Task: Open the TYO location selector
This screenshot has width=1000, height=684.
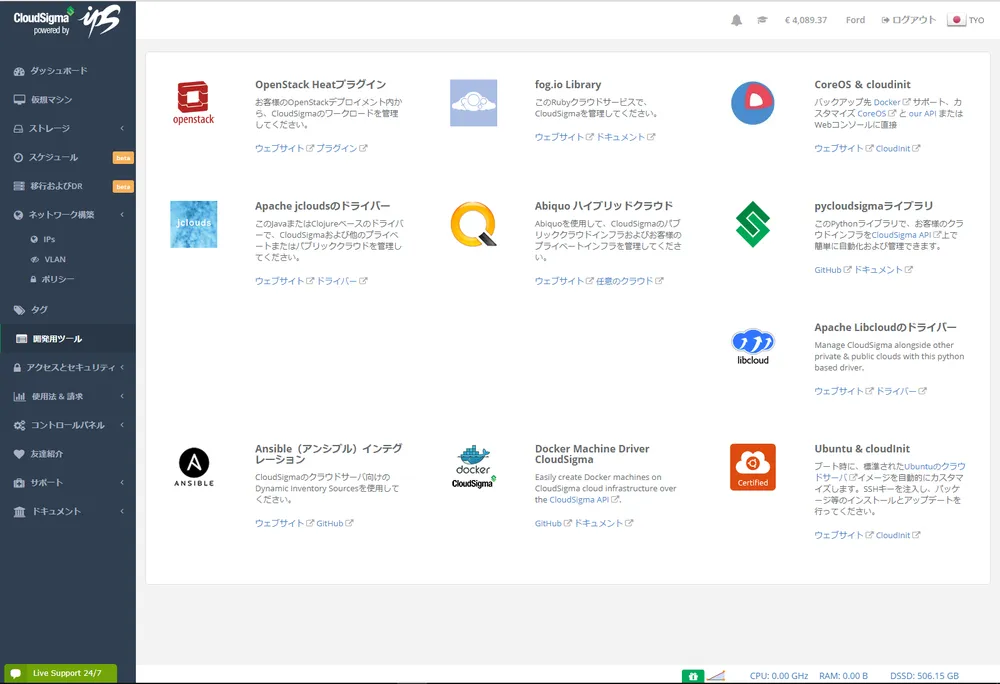Action: 976,20
